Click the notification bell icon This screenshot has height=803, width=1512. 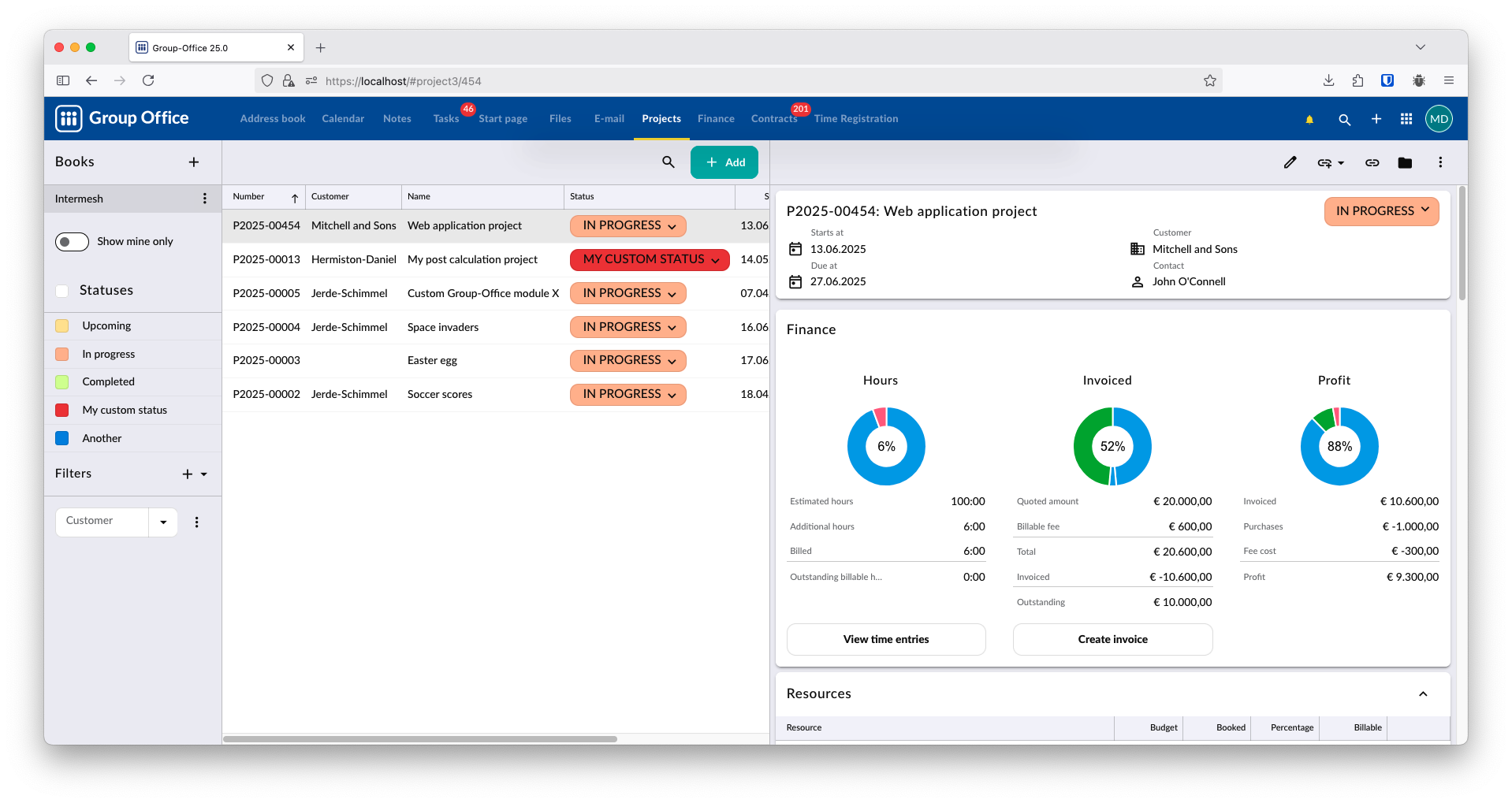coord(1309,119)
